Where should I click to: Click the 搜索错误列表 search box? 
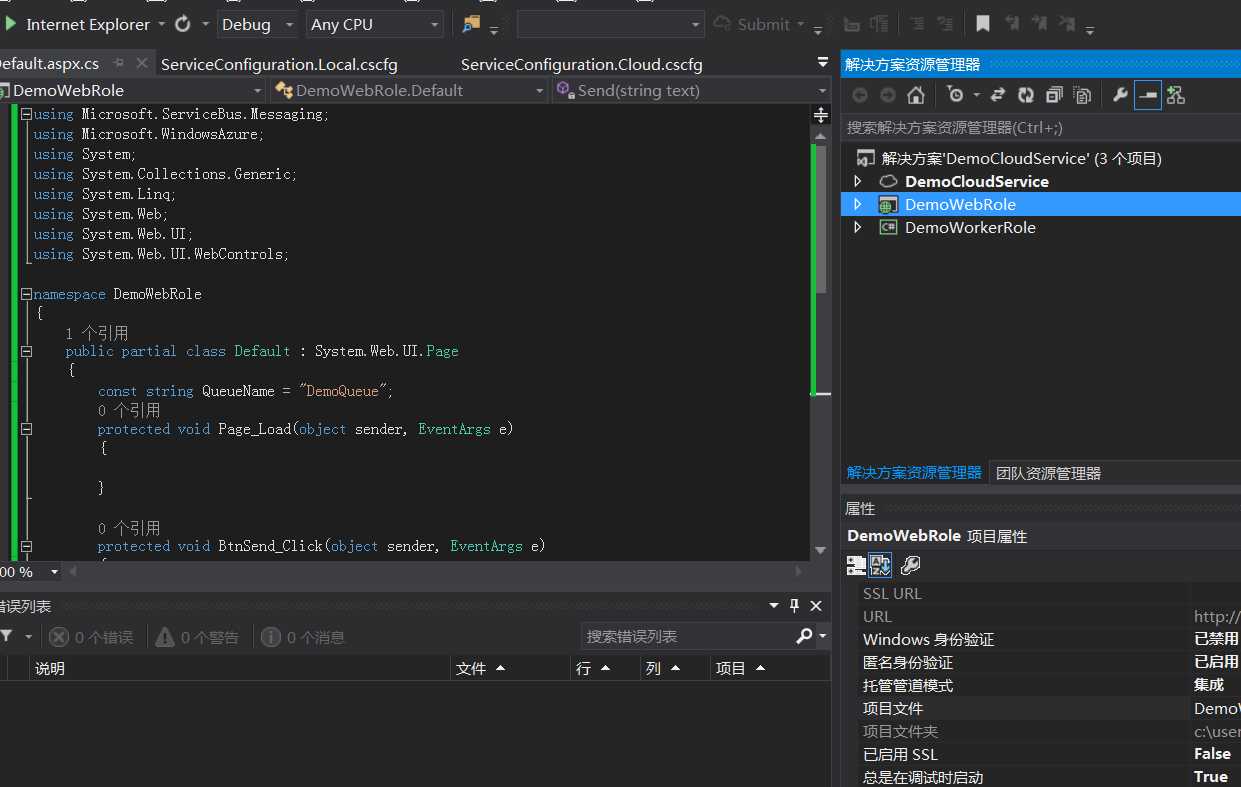pyautogui.click(x=690, y=636)
